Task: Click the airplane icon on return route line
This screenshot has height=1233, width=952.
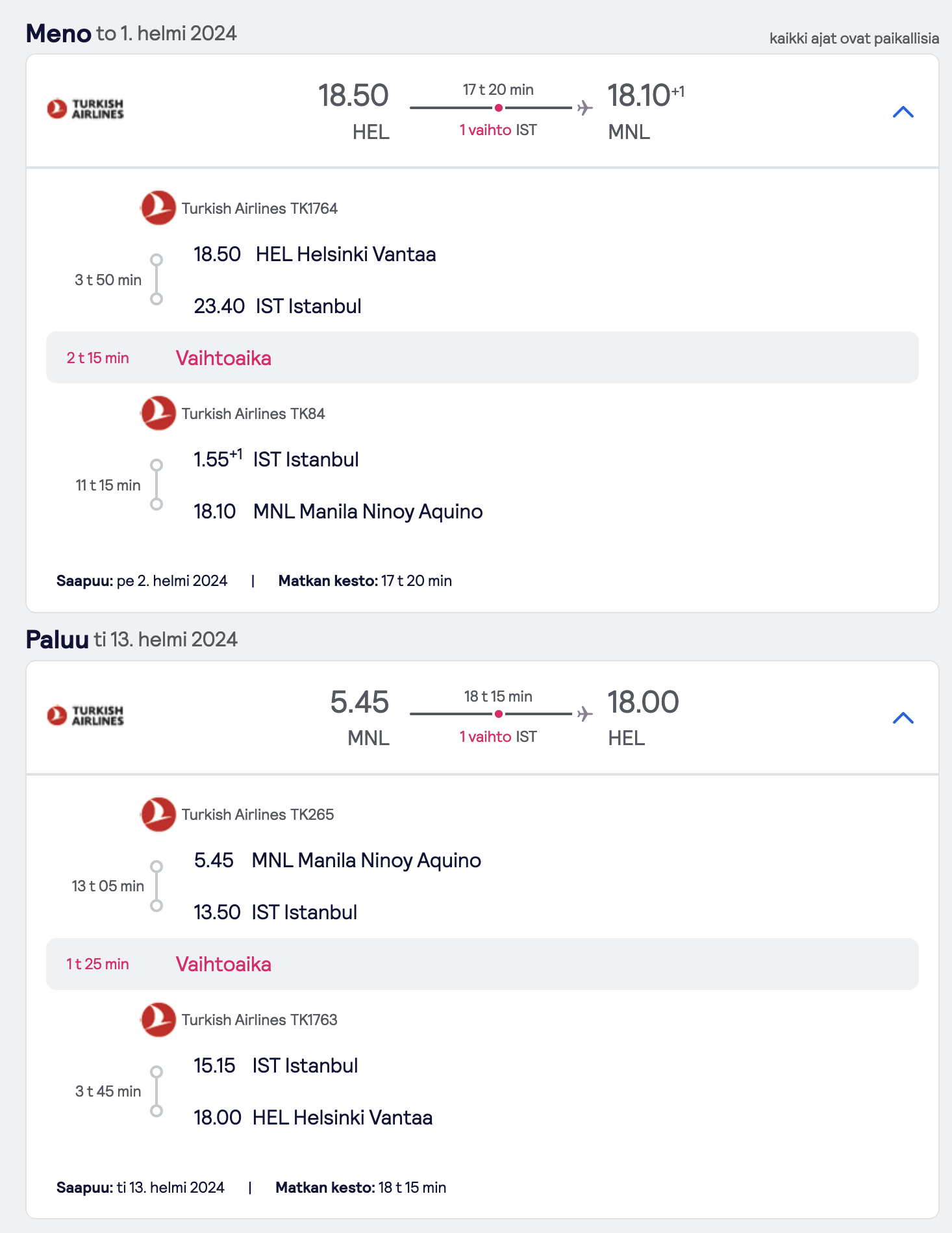Action: pyautogui.click(x=585, y=714)
